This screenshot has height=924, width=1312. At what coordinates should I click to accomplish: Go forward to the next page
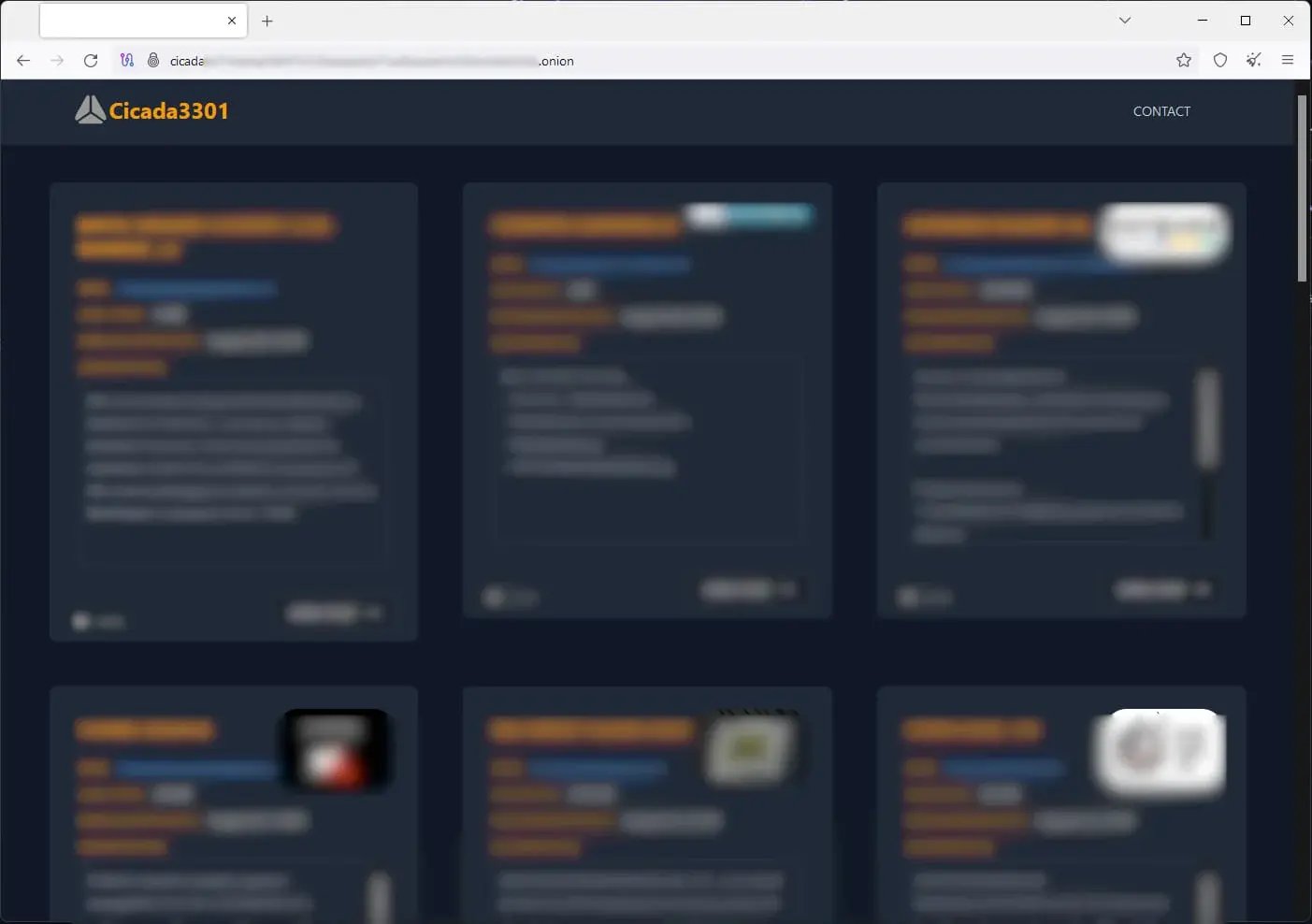(x=57, y=61)
